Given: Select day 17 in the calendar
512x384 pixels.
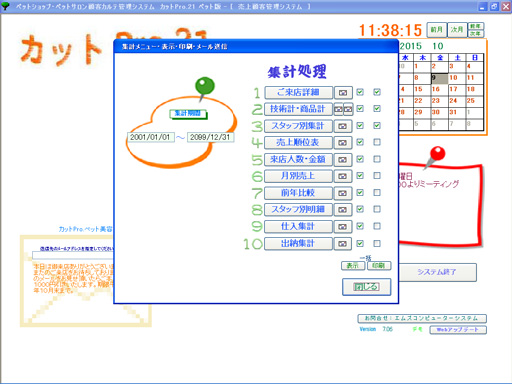Looking at the screenshot, I should pos(453,89).
